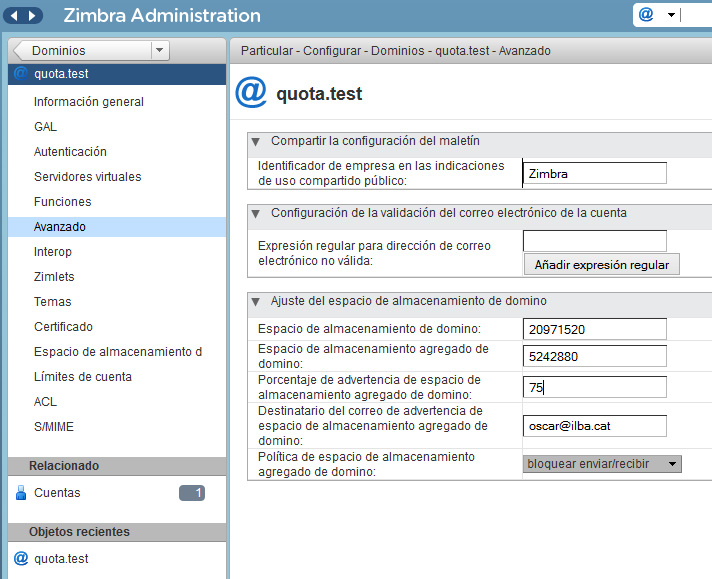
Task: Open Servidores virtuales section
Action: pos(88,177)
